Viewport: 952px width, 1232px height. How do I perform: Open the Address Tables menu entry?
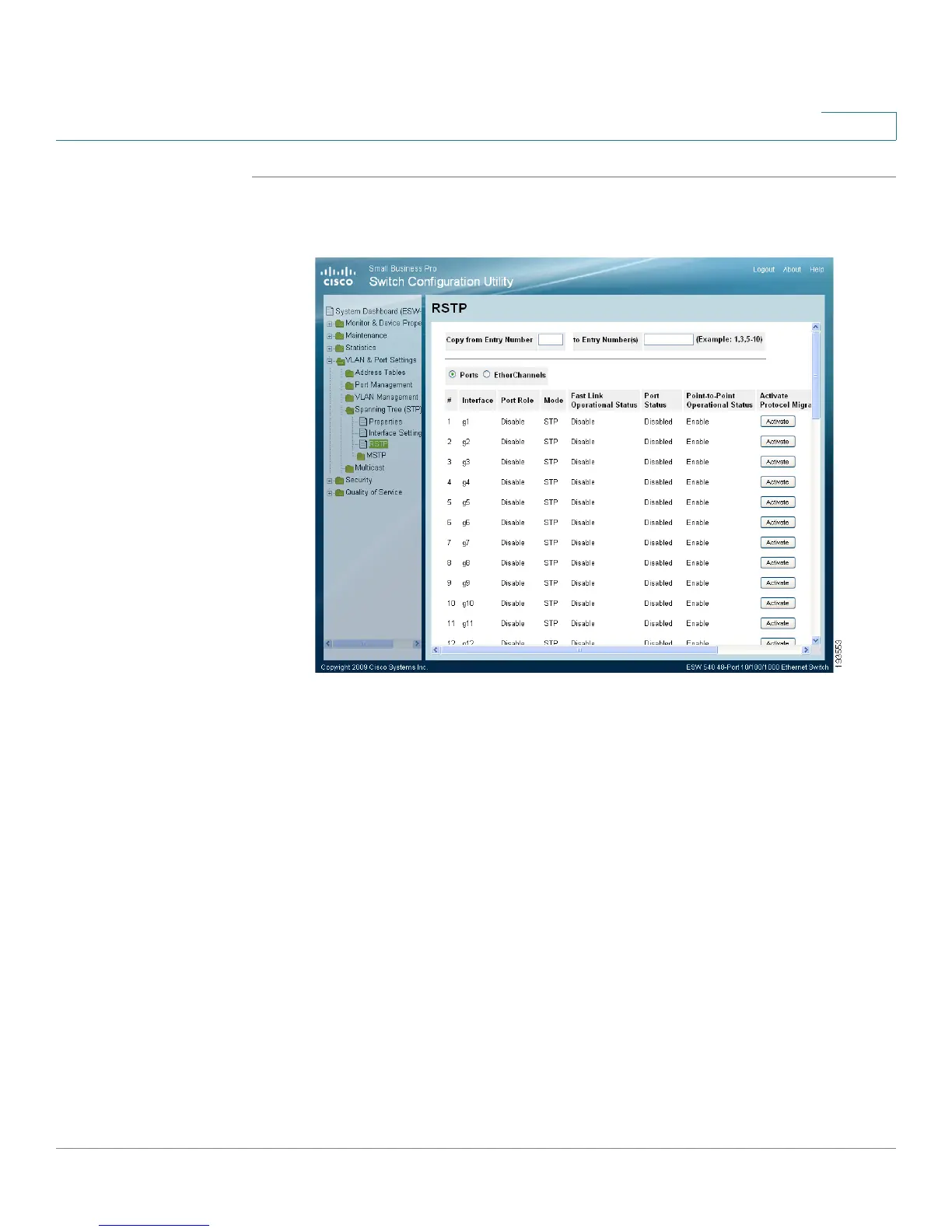(380, 373)
